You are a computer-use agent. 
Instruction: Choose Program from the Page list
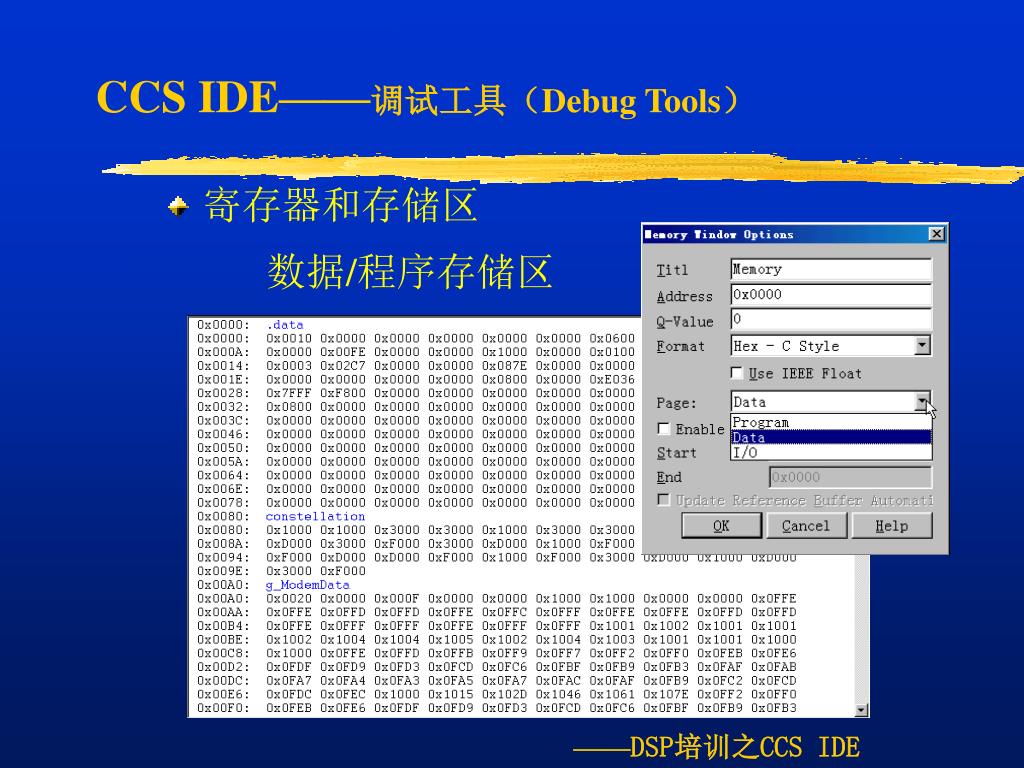[x=831, y=423]
